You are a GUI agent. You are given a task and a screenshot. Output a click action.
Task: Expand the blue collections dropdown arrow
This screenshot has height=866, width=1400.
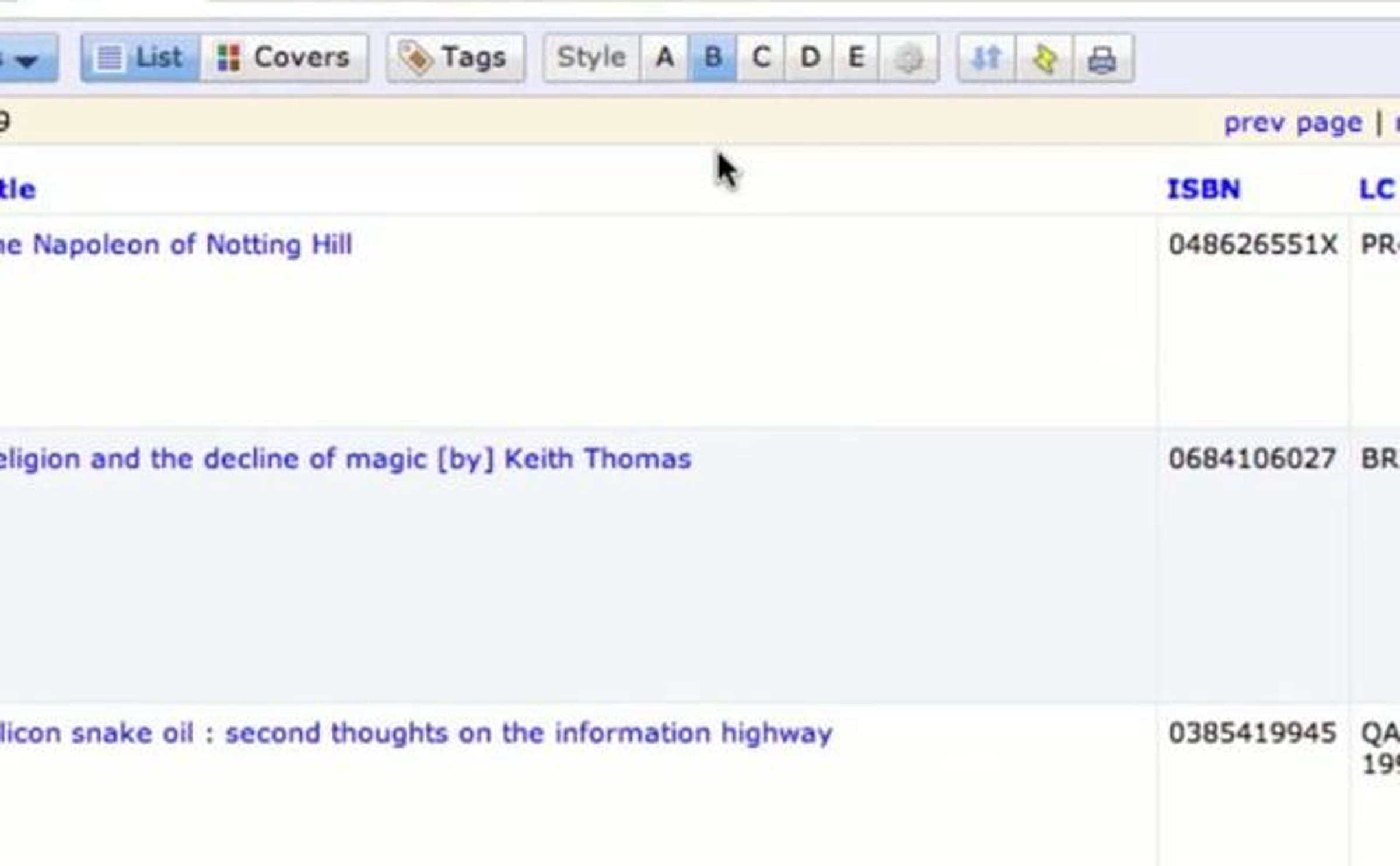tap(26, 59)
